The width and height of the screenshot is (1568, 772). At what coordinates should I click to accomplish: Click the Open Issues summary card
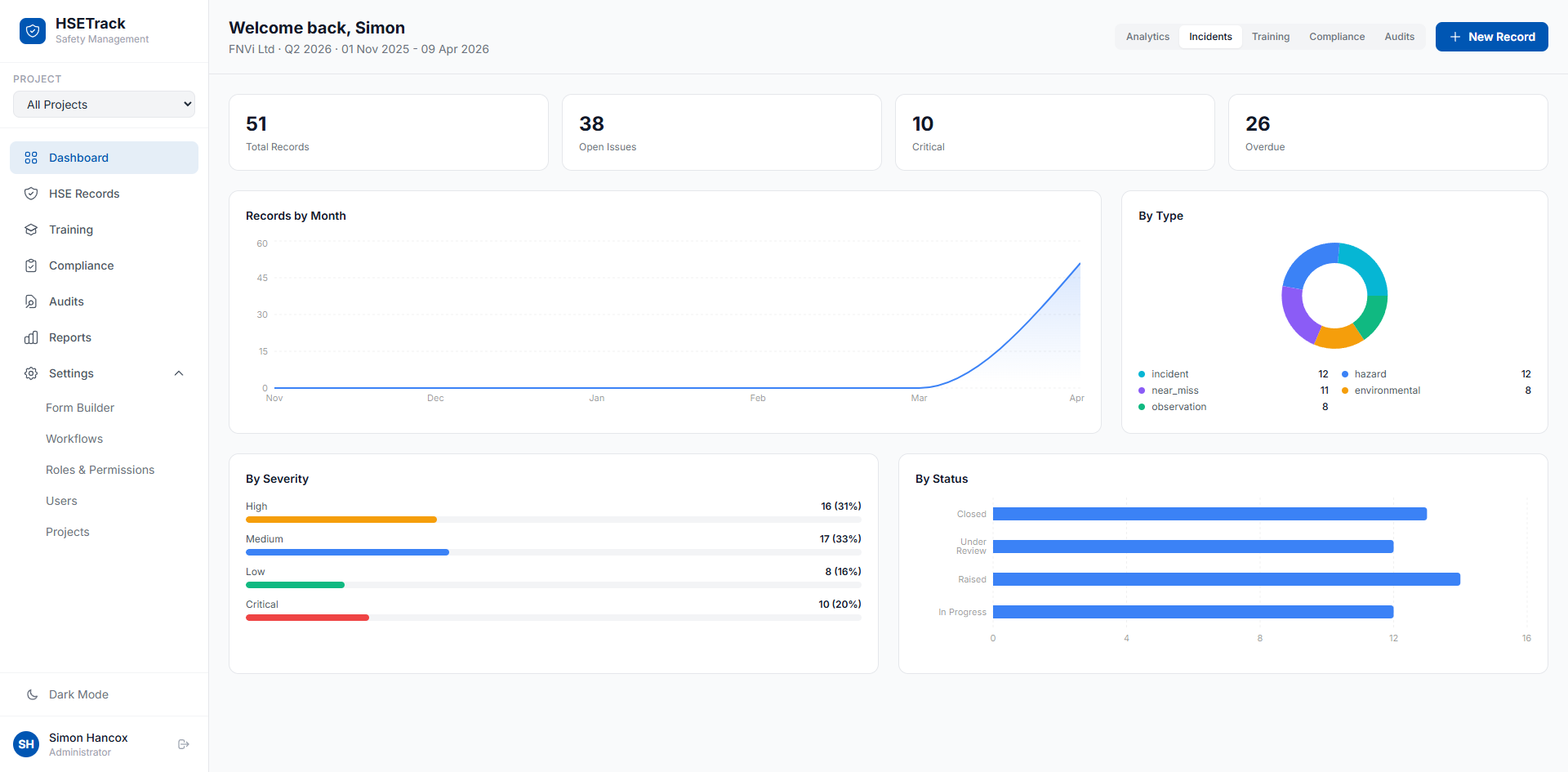[722, 132]
